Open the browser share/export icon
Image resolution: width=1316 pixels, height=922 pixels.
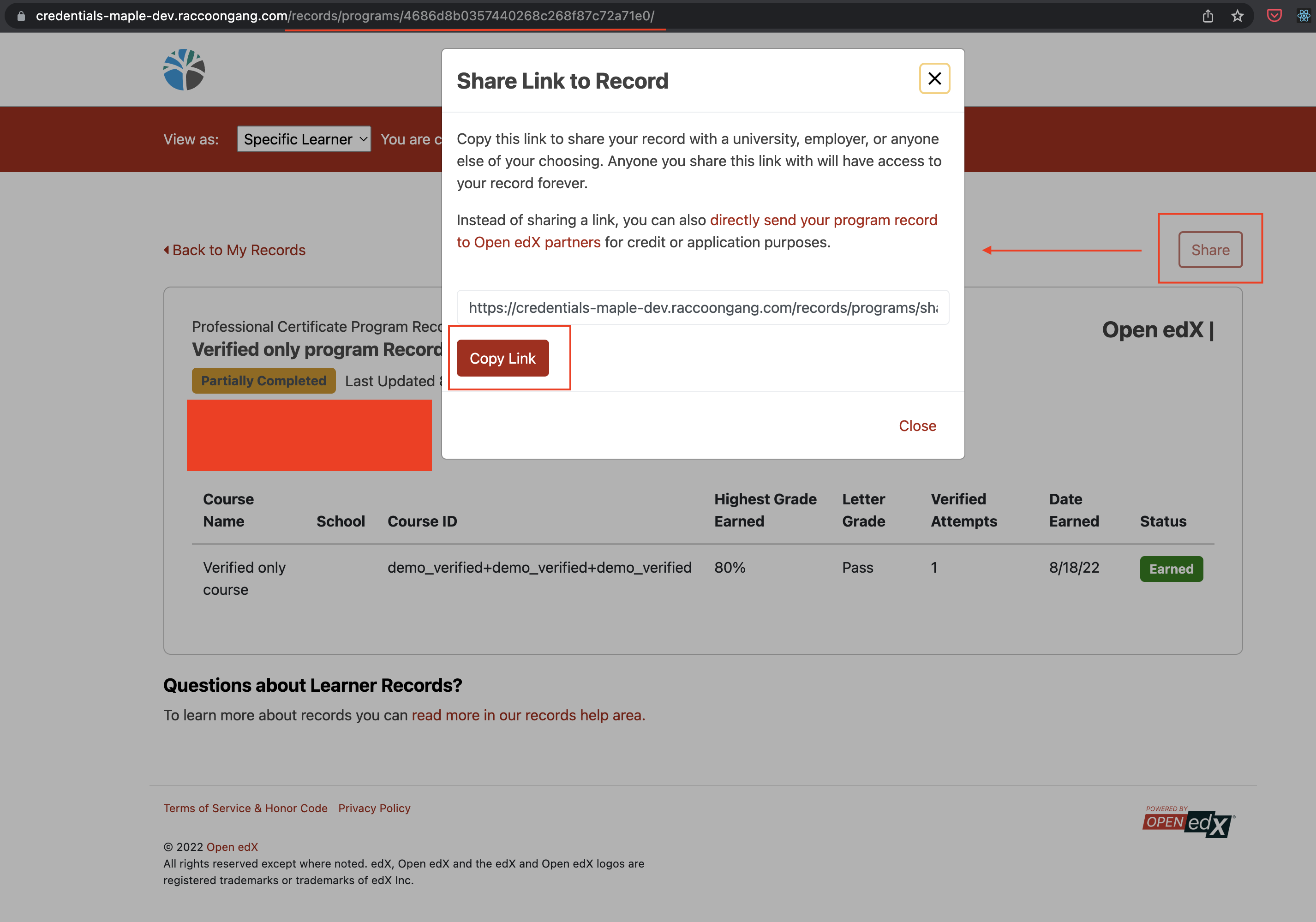coord(1208,16)
